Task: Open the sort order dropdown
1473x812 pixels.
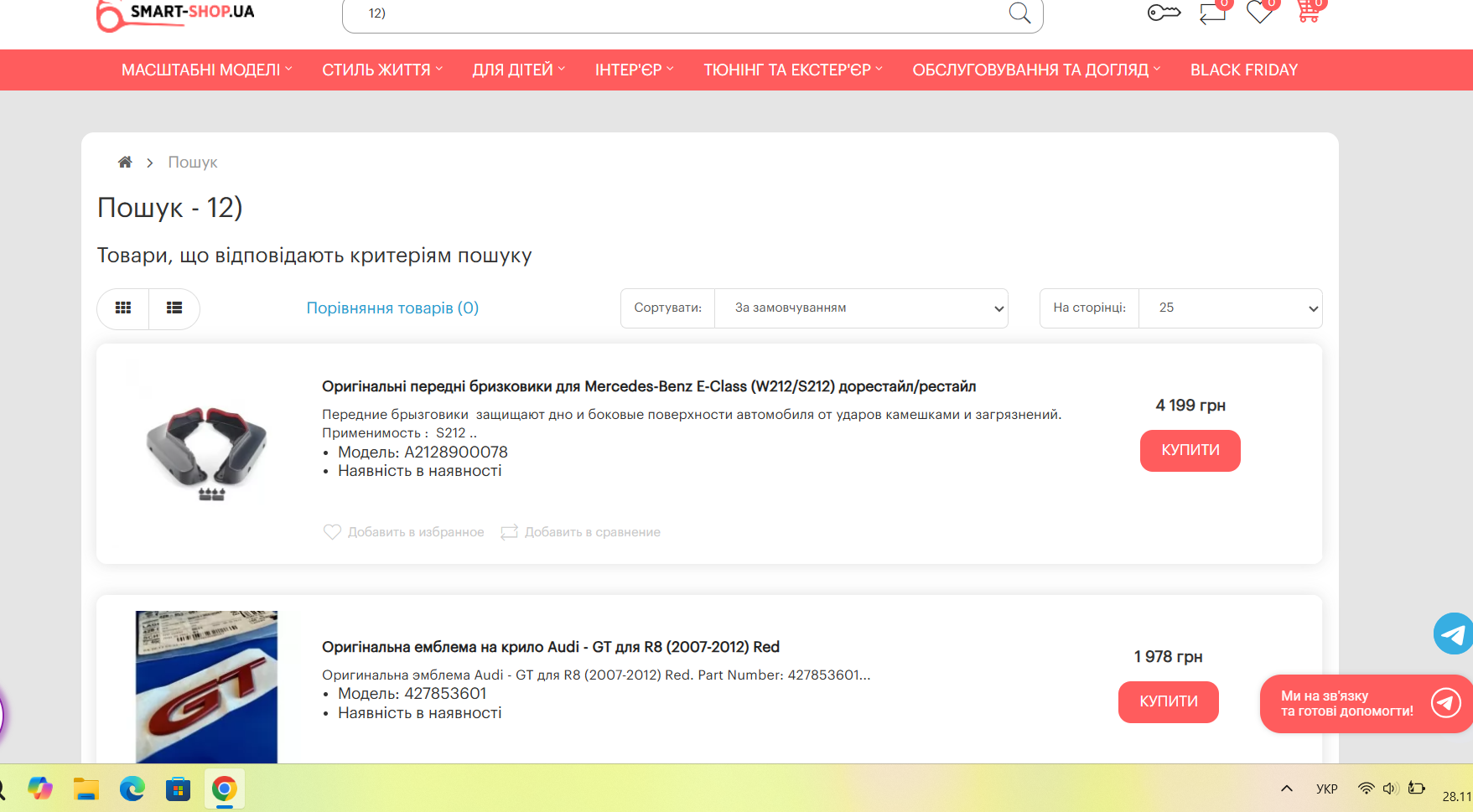Action: point(861,308)
